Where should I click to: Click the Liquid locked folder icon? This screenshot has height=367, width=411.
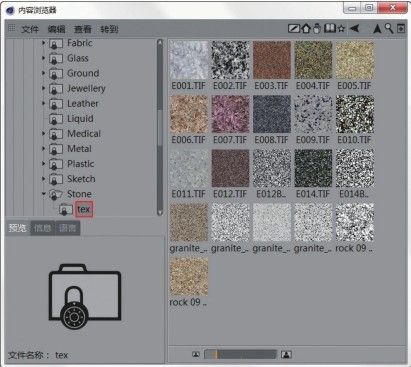point(56,119)
